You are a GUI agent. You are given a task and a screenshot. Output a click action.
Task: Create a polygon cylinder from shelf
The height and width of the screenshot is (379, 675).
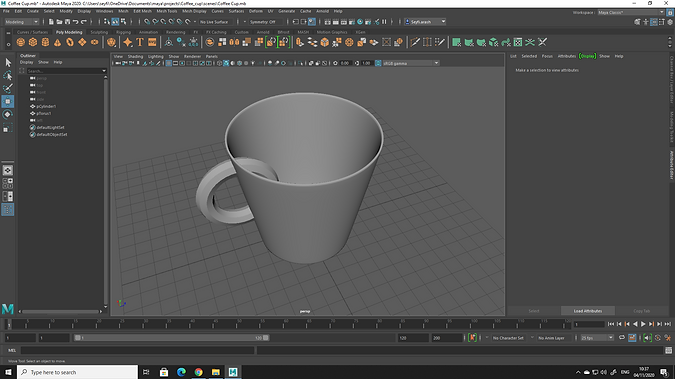45,42
